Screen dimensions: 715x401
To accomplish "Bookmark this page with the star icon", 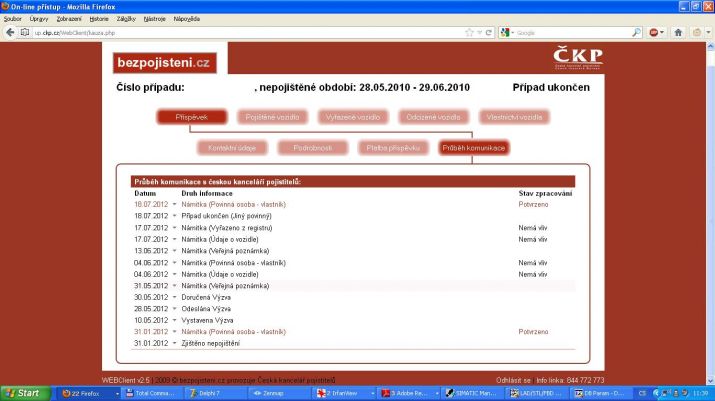I will click(x=469, y=32).
